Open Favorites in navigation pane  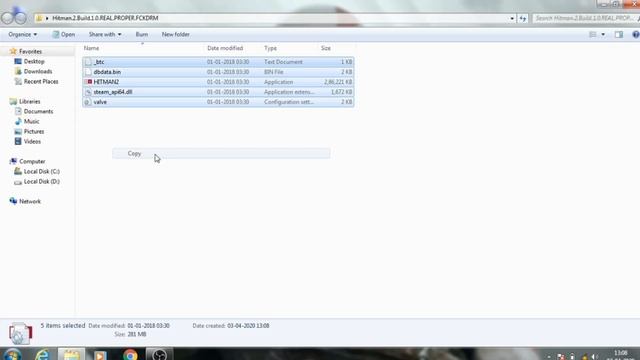point(31,51)
